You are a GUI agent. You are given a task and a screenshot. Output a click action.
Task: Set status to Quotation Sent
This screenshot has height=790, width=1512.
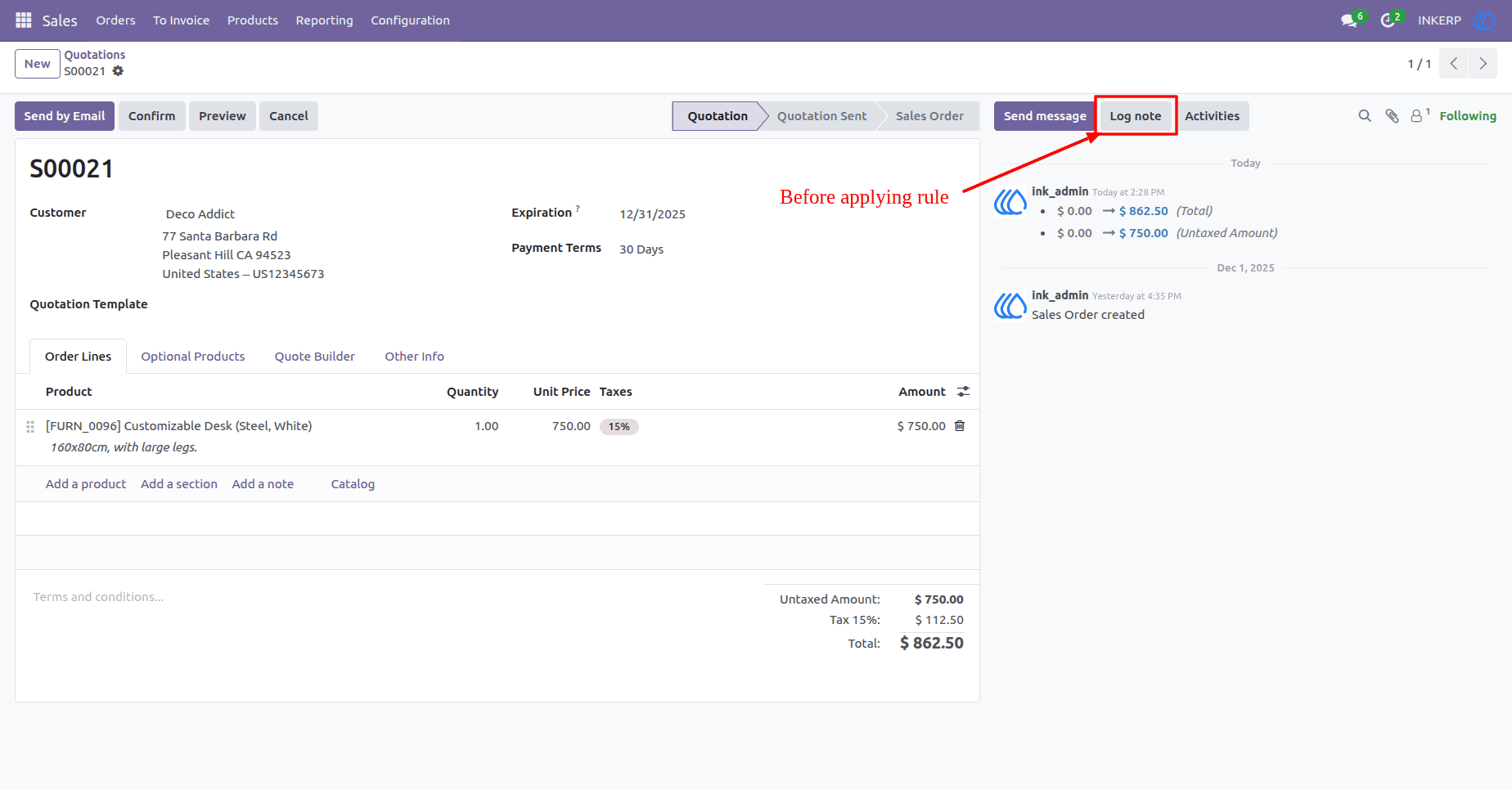tap(822, 116)
